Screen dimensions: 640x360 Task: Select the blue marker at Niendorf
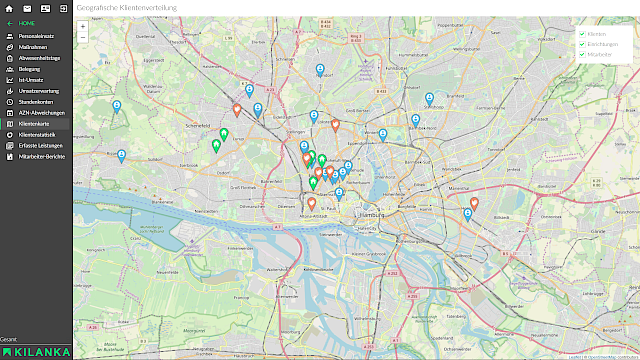(320, 70)
